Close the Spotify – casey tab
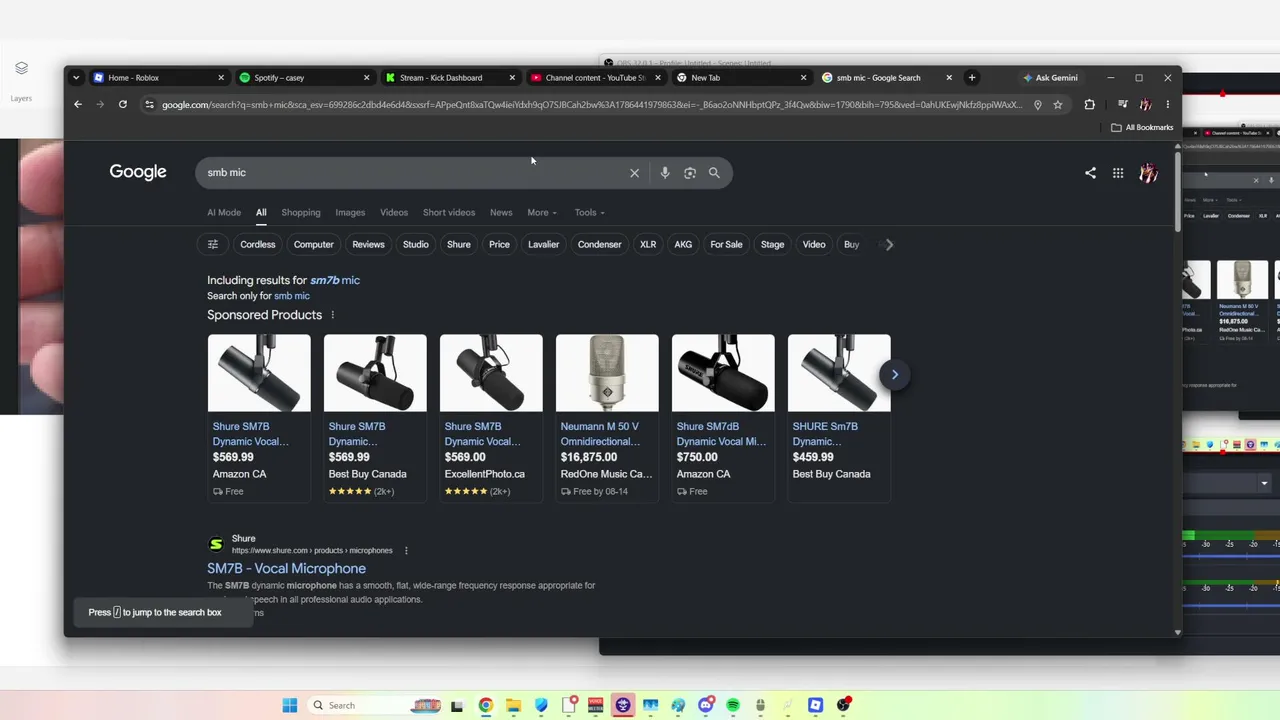1280x720 pixels. 366,77
